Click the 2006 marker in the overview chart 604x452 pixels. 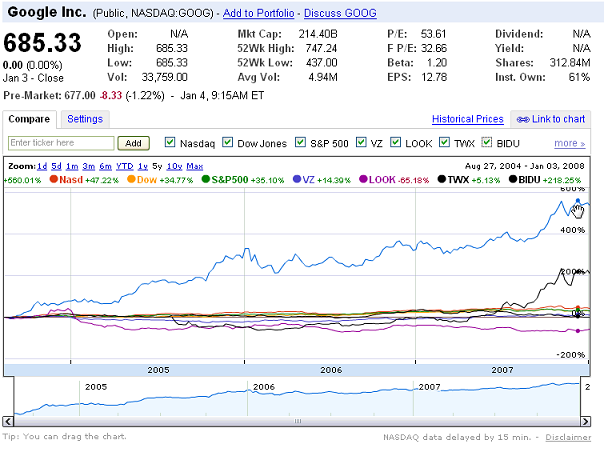click(264, 387)
